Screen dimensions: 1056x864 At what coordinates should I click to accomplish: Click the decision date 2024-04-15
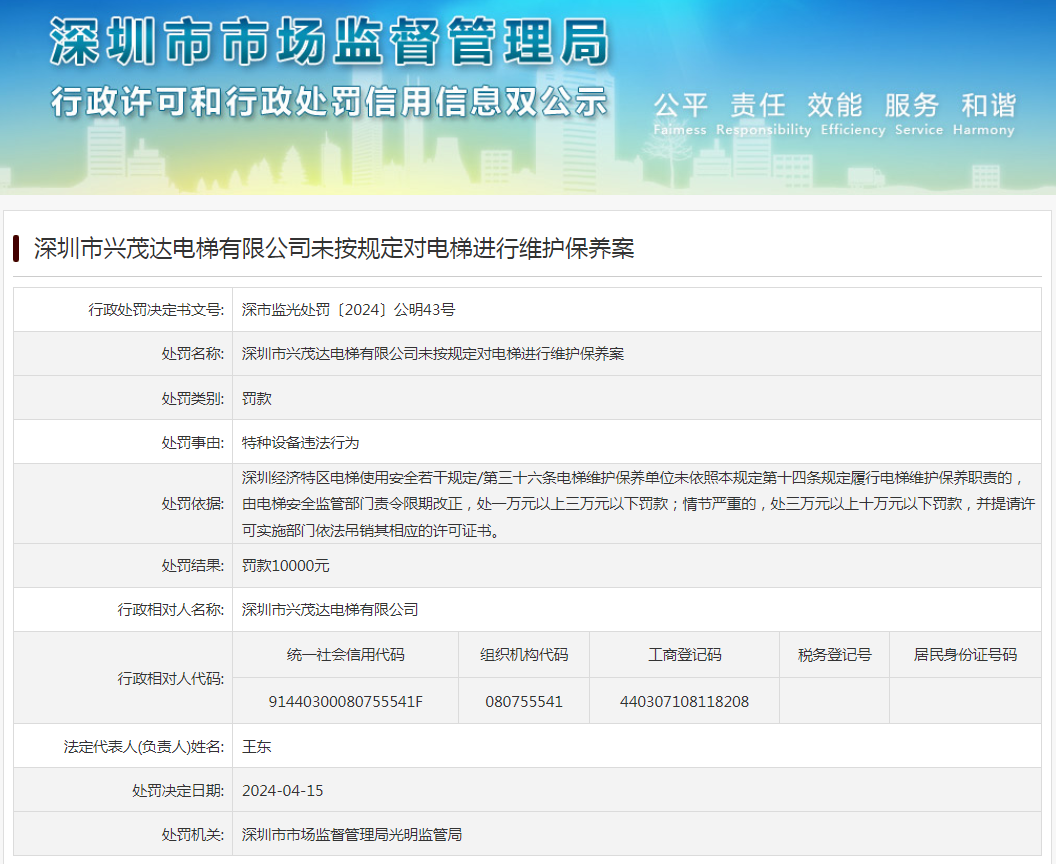[283, 791]
